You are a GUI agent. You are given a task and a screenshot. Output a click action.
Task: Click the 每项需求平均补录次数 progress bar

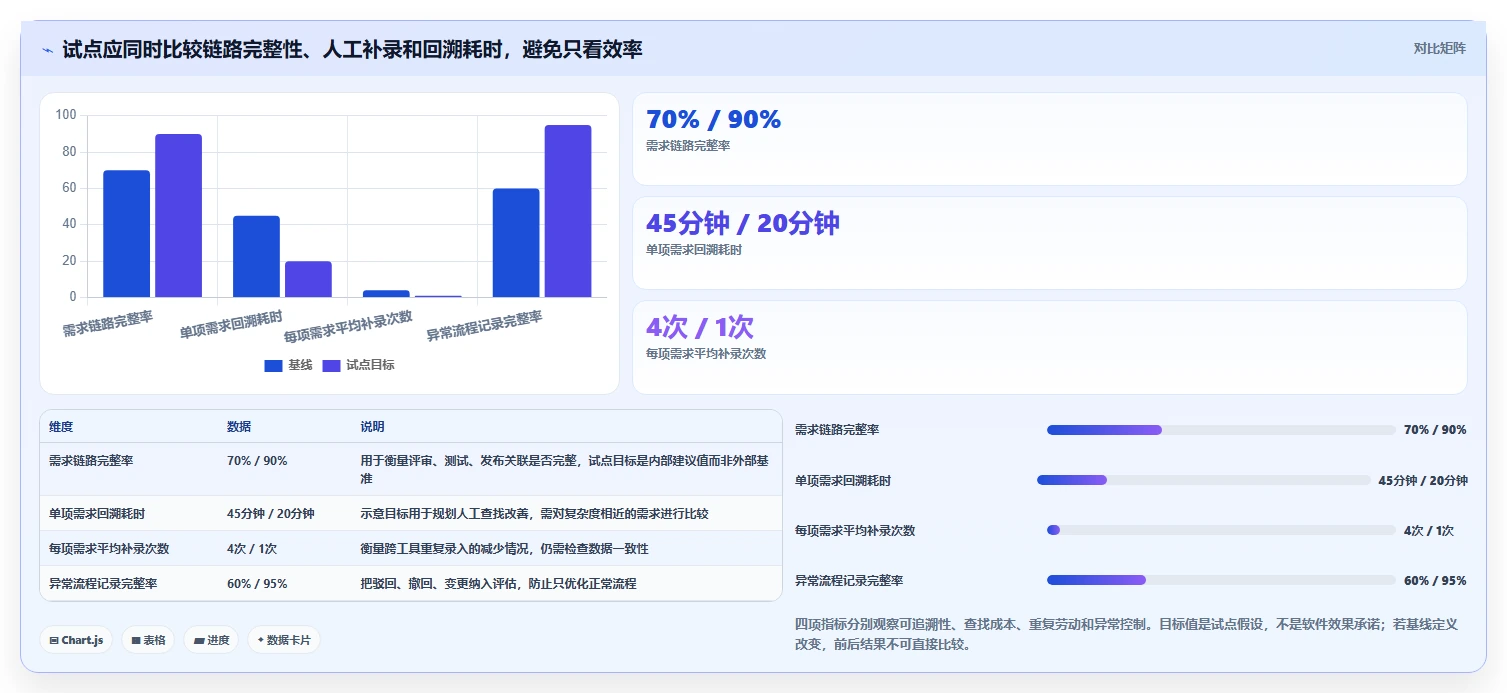coord(1221,530)
